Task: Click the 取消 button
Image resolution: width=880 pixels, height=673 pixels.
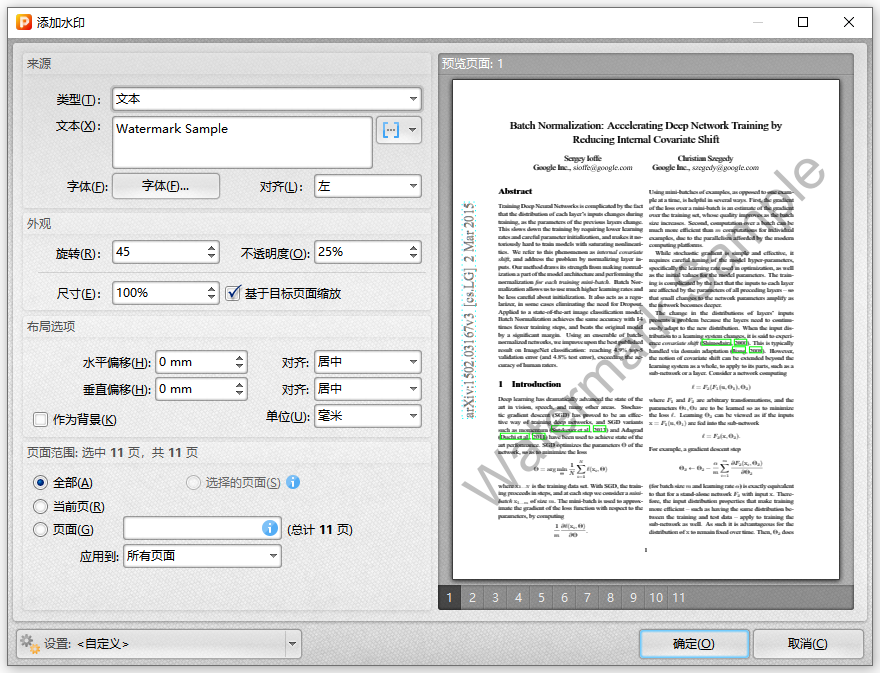Action: [x=807, y=644]
